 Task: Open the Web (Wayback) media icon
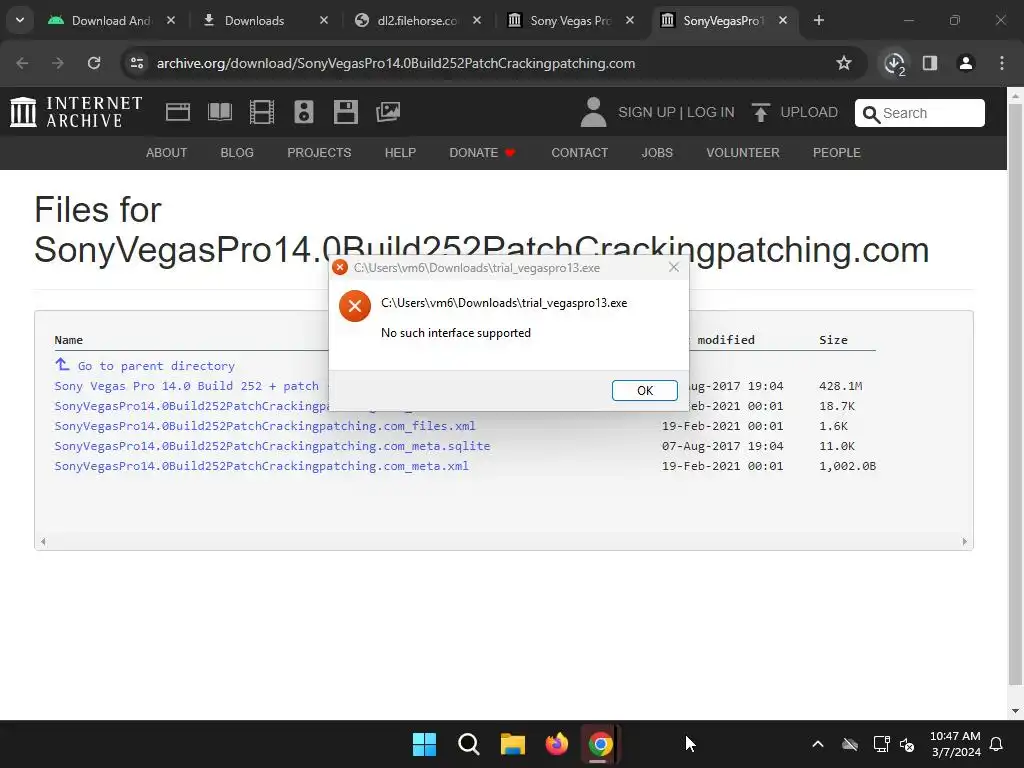pos(178,112)
